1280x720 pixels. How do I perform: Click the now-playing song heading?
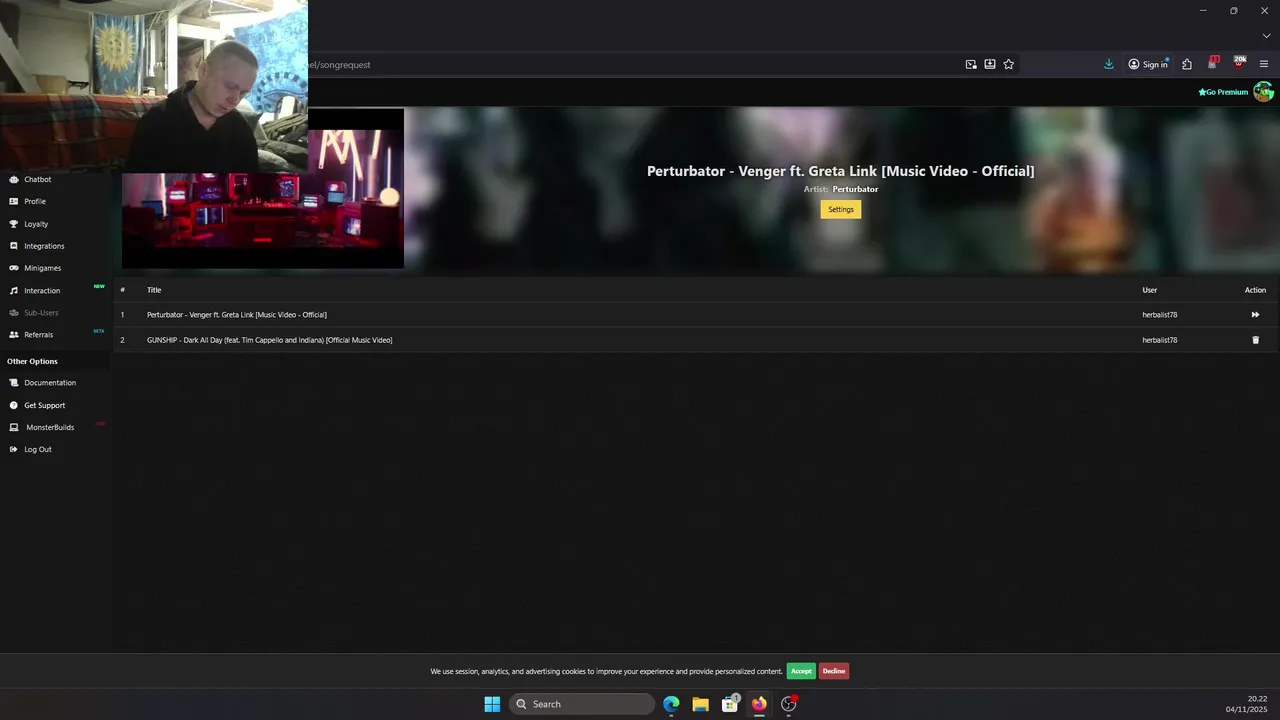(840, 171)
